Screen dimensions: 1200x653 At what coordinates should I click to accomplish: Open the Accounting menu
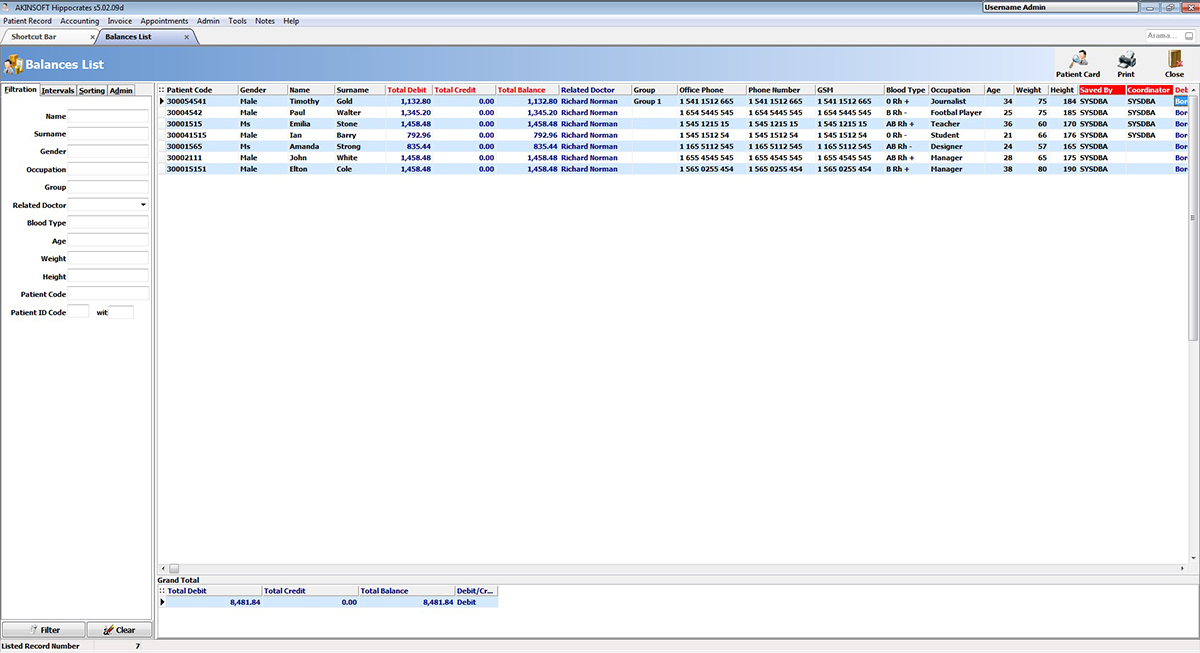tap(80, 21)
